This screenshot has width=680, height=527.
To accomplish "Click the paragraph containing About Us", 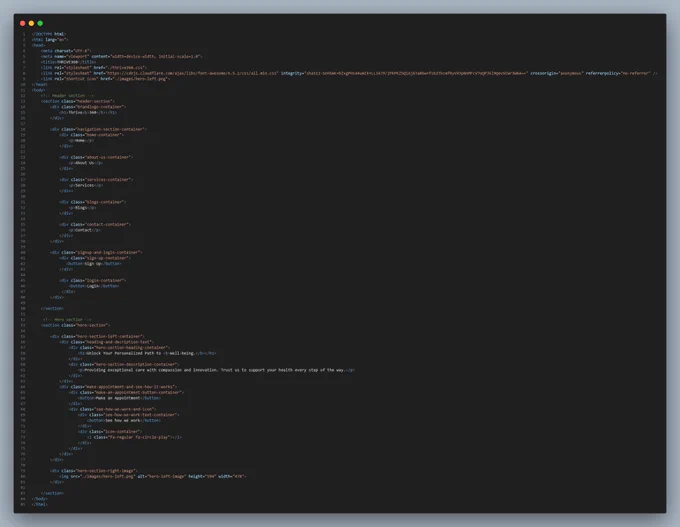I will (86, 163).
